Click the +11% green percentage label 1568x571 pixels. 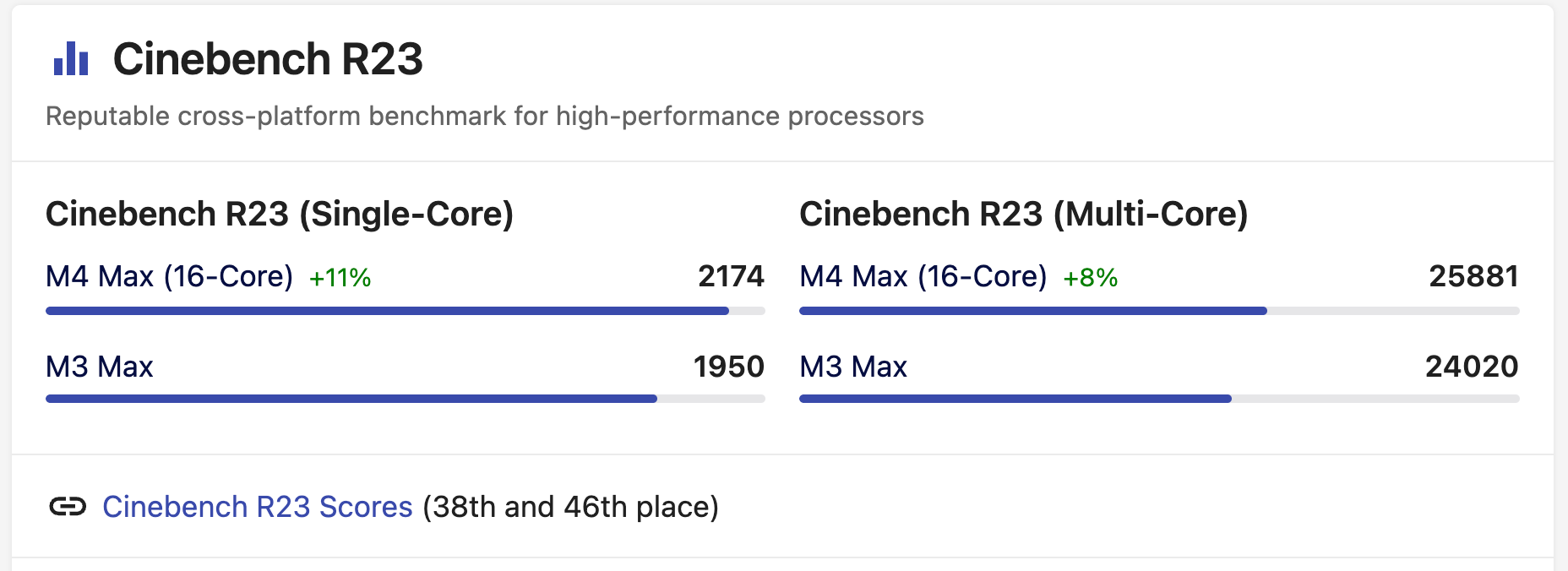[x=340, y=278]
